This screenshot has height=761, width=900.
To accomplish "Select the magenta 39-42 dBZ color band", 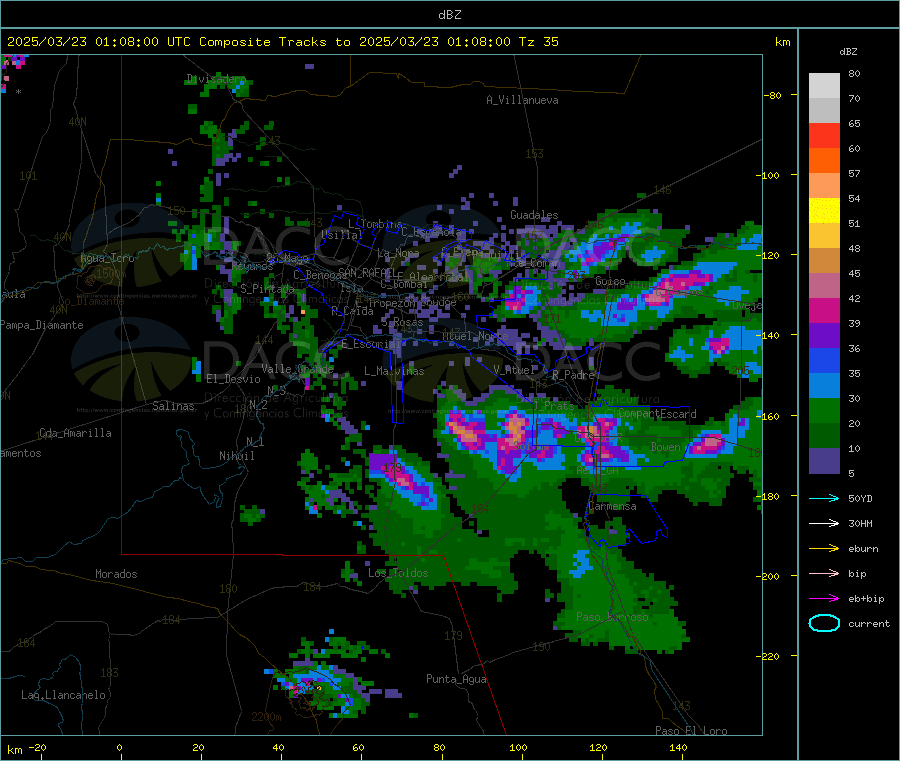I will point(824,310).
